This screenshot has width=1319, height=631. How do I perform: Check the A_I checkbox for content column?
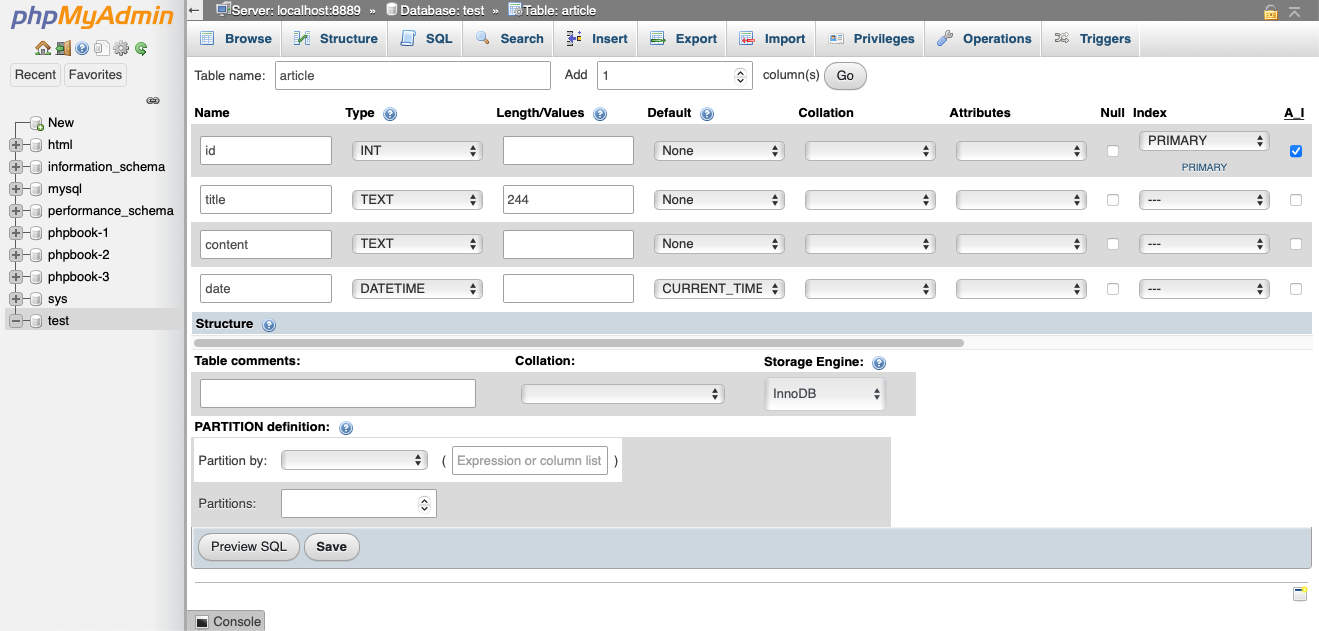[1296, 244]
